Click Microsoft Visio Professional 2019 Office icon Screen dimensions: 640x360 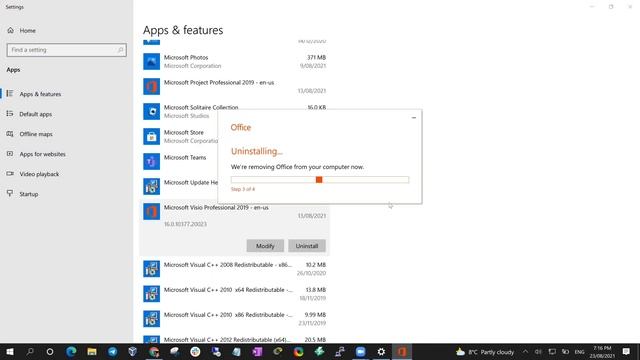(x=151, y=211)
